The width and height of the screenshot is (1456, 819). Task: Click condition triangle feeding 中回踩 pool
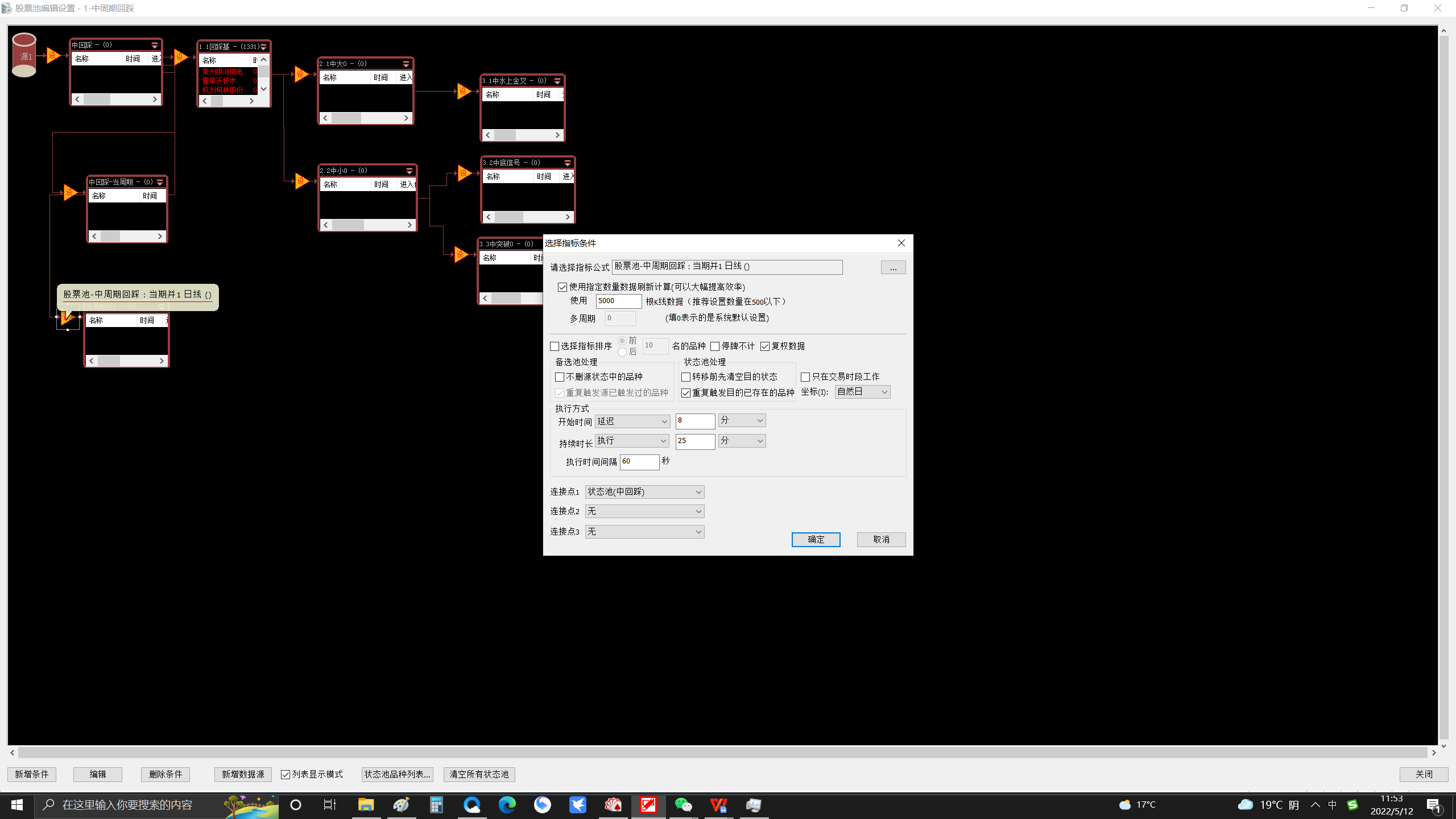(53, 56)
